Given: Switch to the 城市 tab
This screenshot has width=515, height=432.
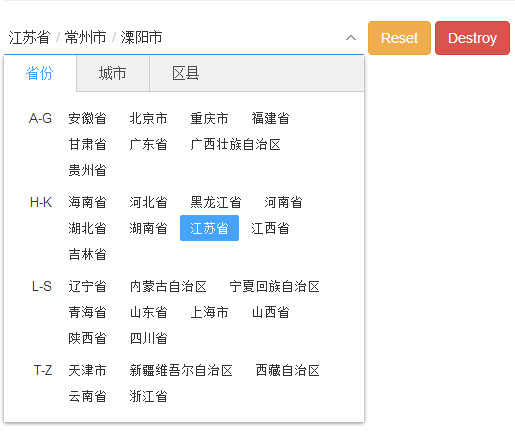Looking at the screenshot, I should pos(113,73).
